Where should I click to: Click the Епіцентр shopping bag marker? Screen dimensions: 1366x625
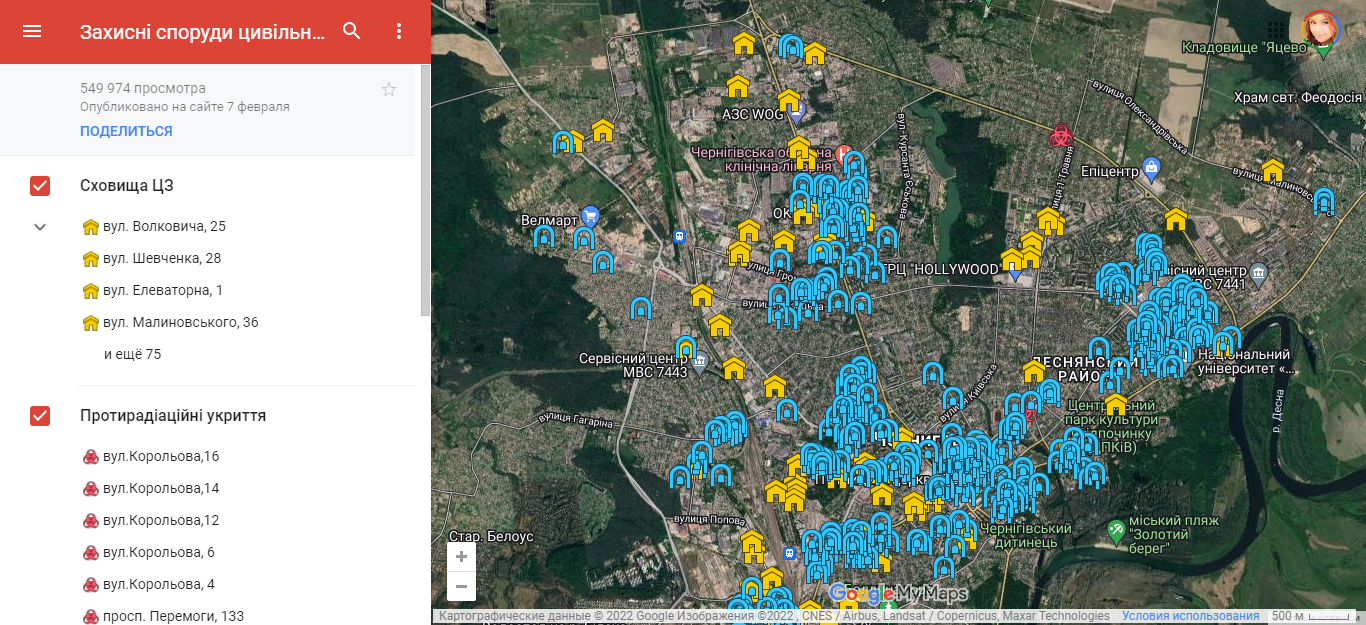point(1151,167)
